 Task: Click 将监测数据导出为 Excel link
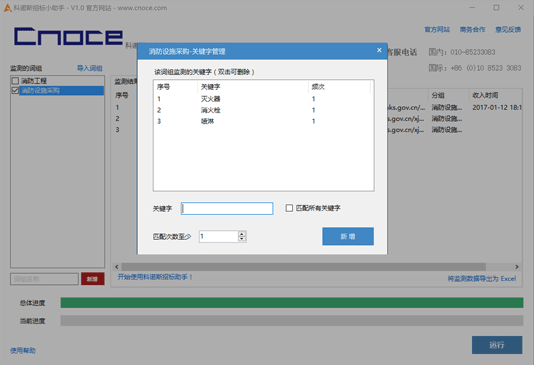pos(482,279)
